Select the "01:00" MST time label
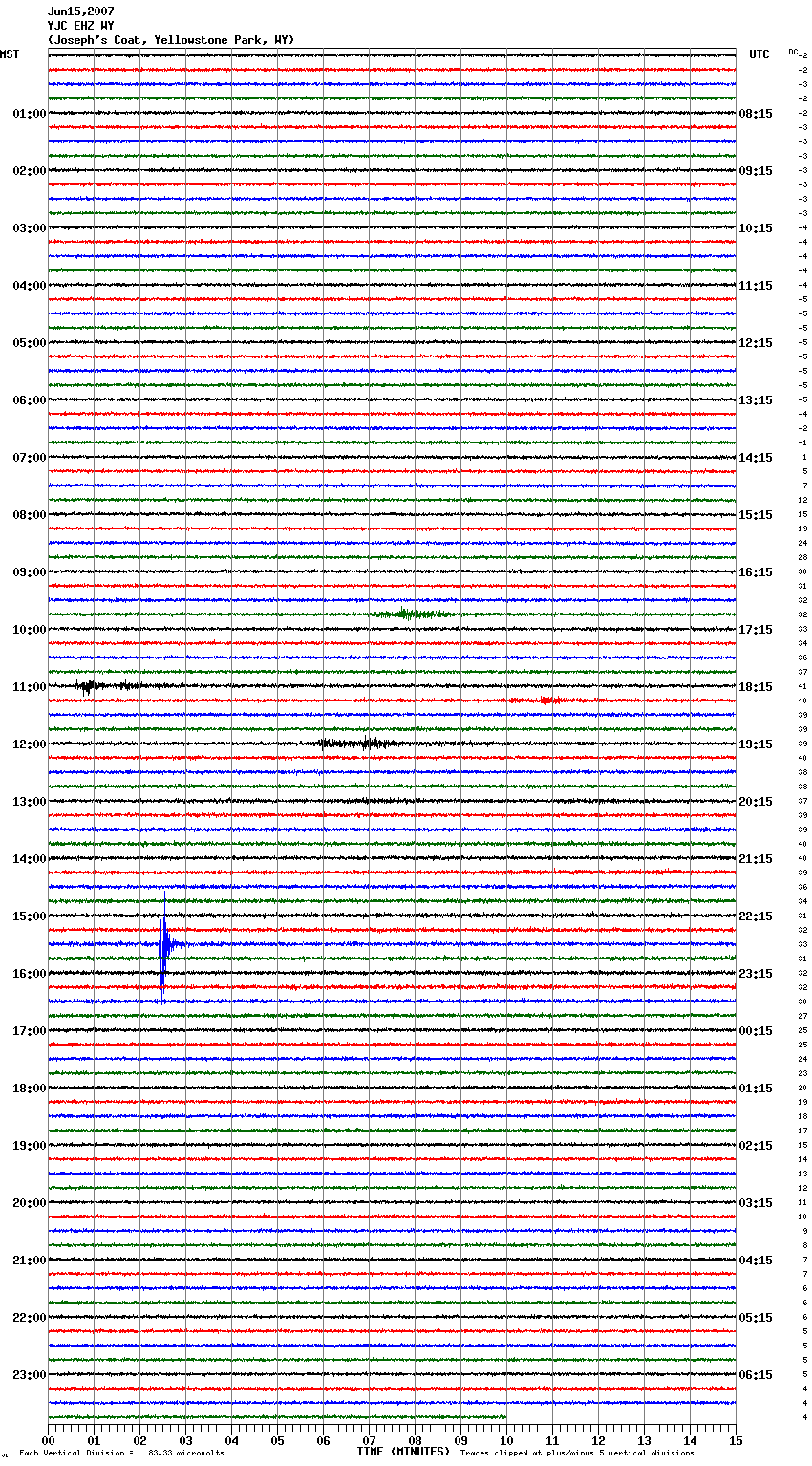812x1466 pixels. pos(30,114)
